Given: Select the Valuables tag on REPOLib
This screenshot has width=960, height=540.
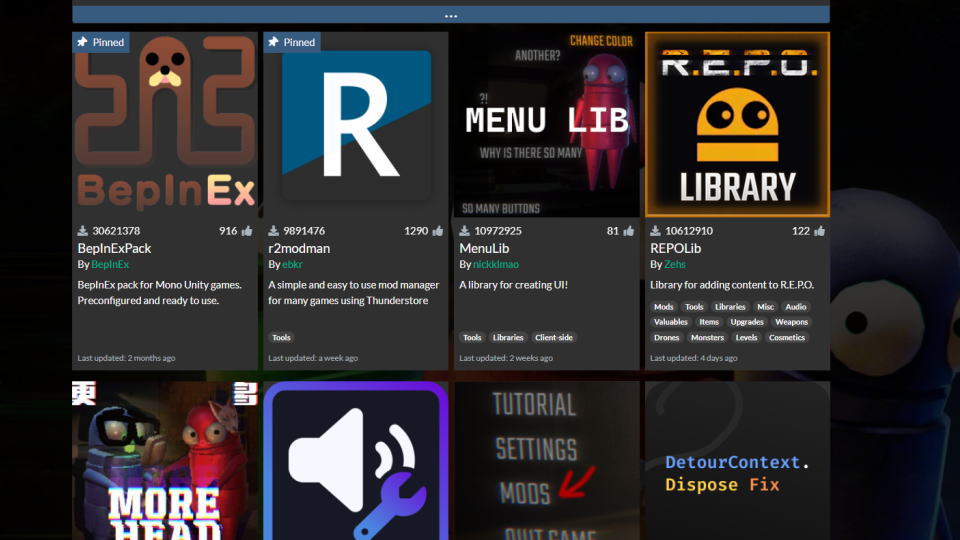Looking at the screenshot, I should tap(671, 322).
